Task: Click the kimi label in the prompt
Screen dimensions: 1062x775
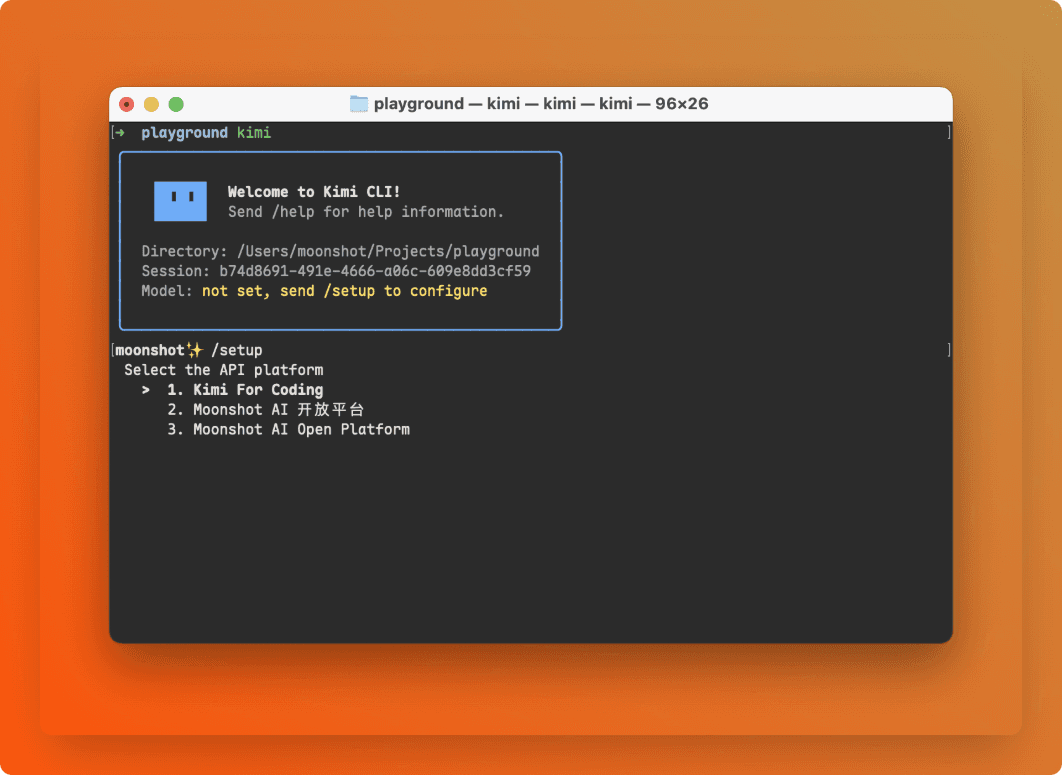Action: (254, 131)
